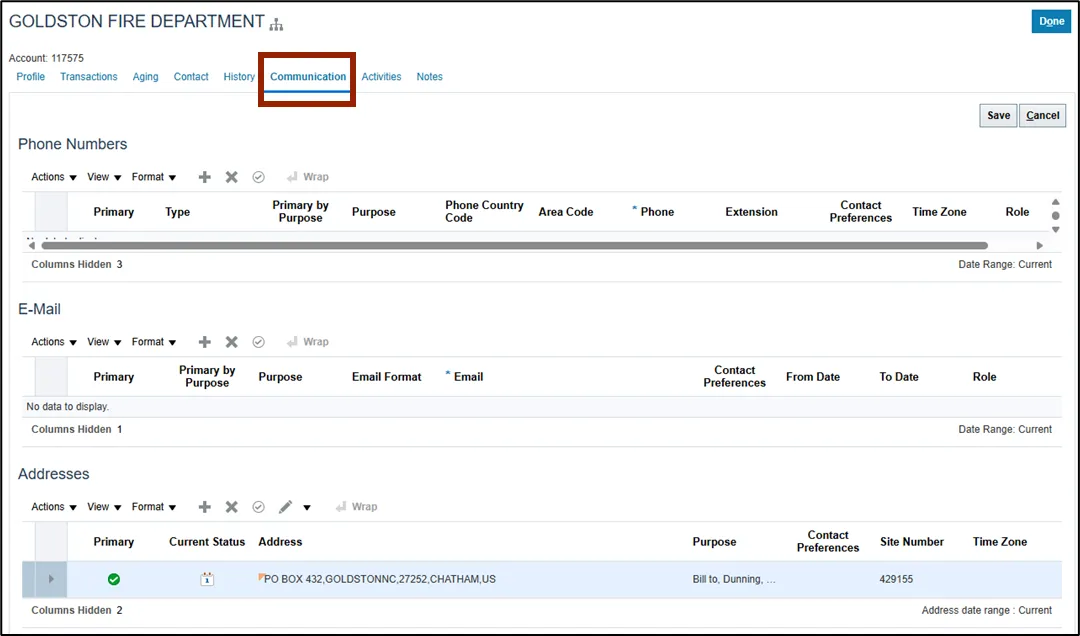Click Wrap in the Phone Numbers toolbar

[308, 177]
